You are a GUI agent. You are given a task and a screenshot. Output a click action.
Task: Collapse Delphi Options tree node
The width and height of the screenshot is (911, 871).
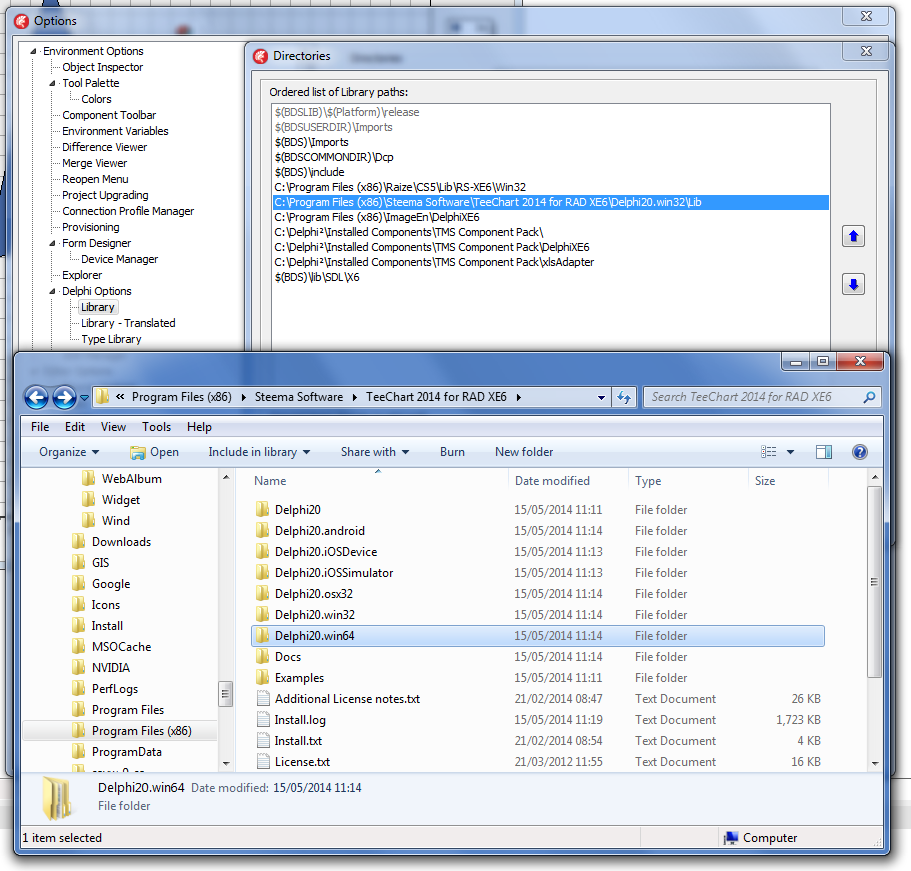click(x=53, y=291)
